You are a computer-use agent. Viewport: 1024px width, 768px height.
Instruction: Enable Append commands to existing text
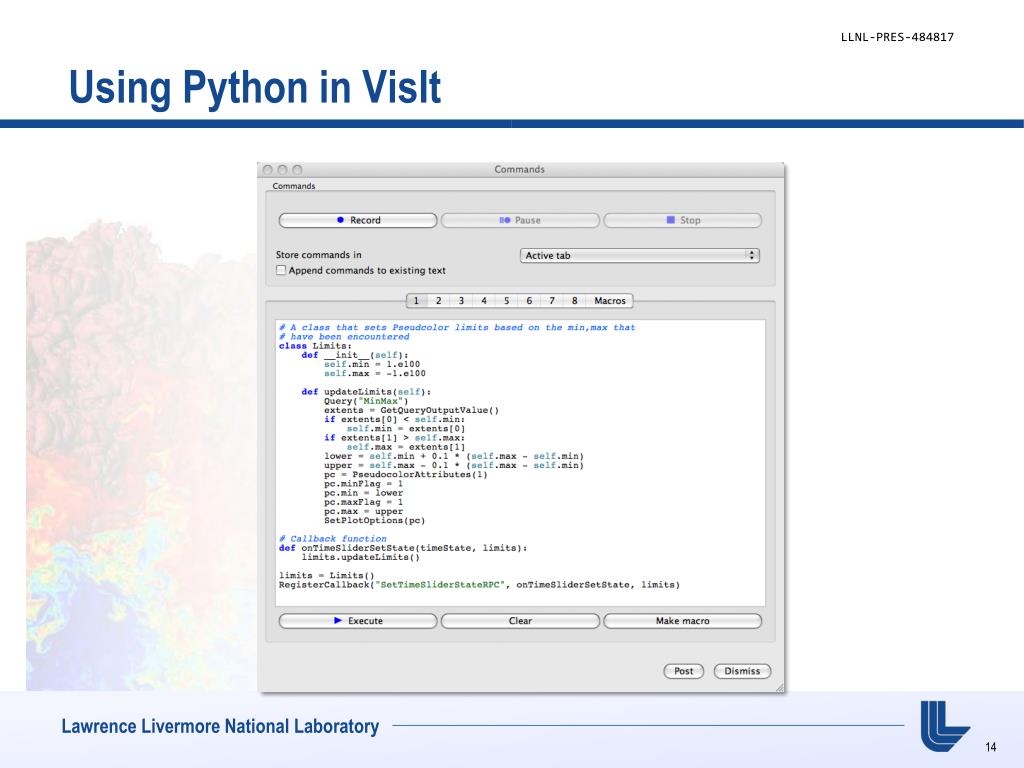[281, 270]
